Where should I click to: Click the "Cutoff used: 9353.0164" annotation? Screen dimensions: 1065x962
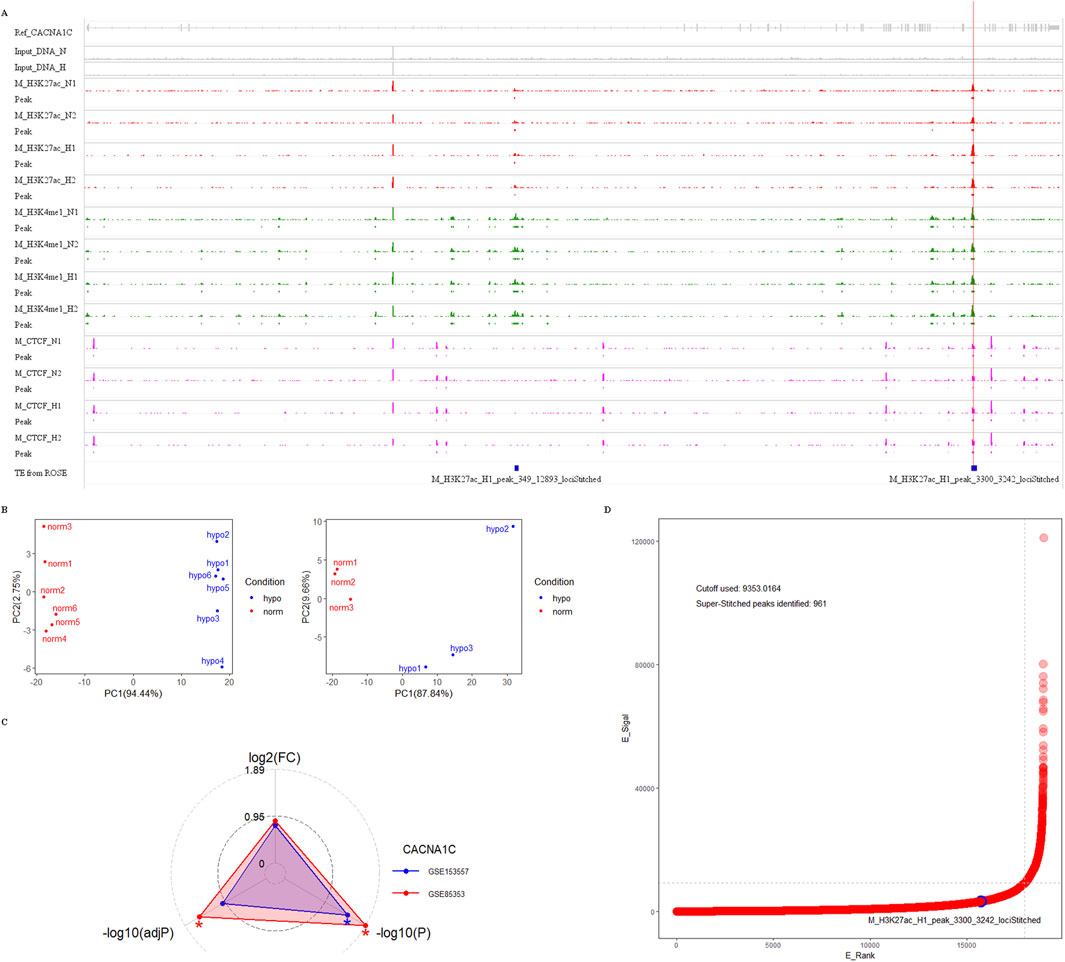coord(738,588)
